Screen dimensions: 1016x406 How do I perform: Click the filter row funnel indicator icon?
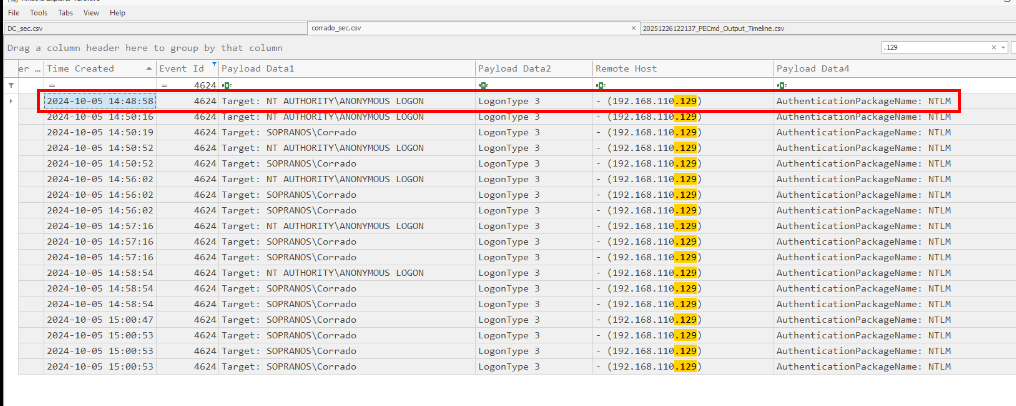pyautogui.click(x=11, y=86)
